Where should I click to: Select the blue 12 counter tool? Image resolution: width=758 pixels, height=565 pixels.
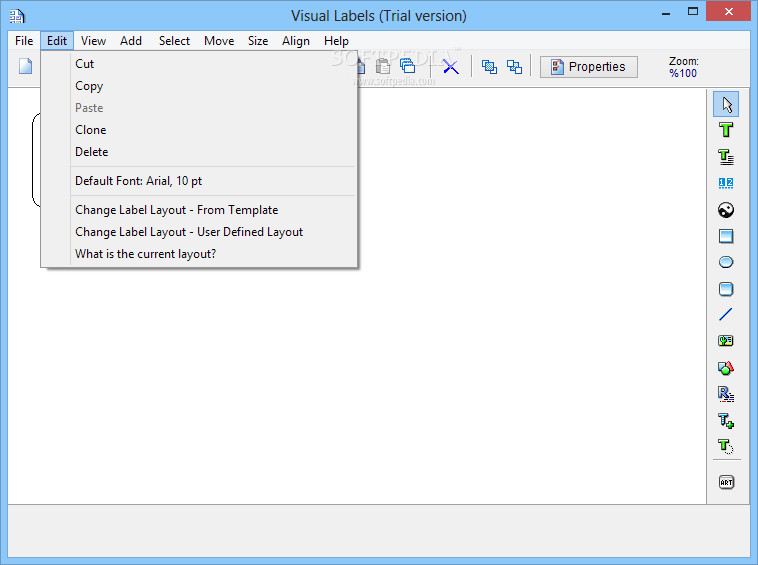point(726,183)
